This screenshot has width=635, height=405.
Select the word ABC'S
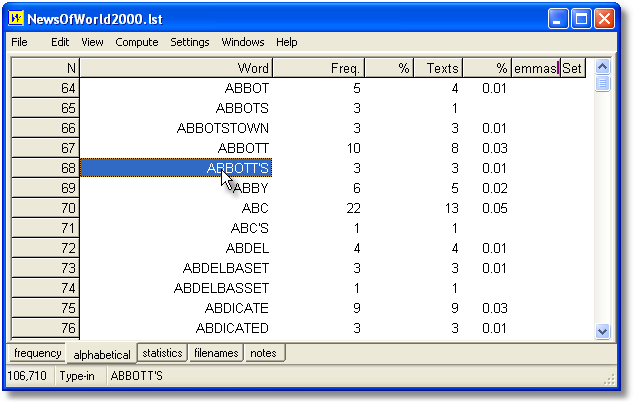(x=249, y=228)
